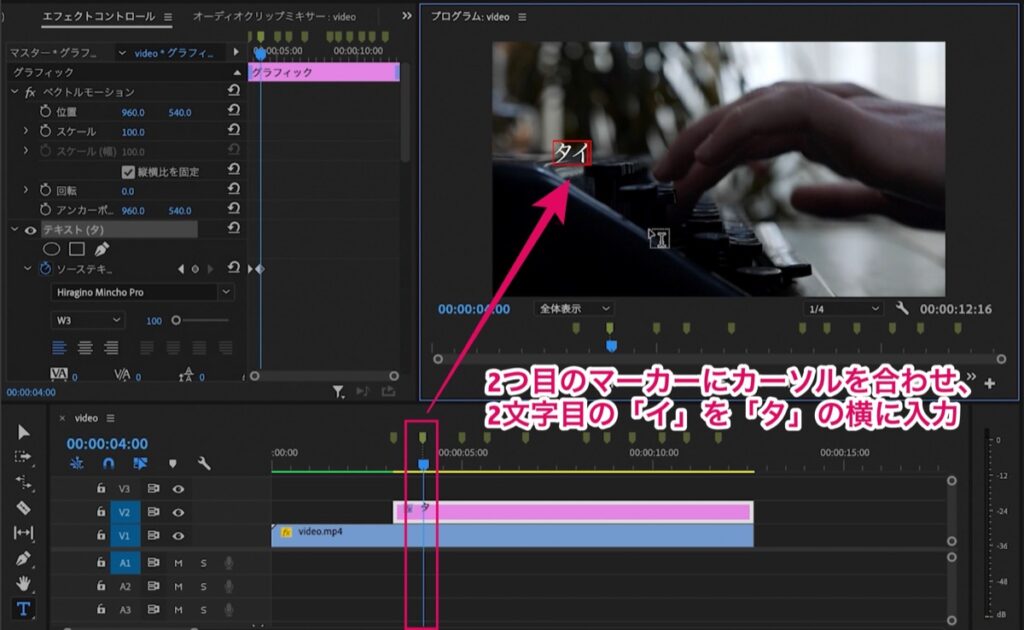The width and height of the screenshot is (1024, 630).
Task: Switch to オーディオクリップミキサー tab
Action: pyautogui.click(x=274, y=16)
